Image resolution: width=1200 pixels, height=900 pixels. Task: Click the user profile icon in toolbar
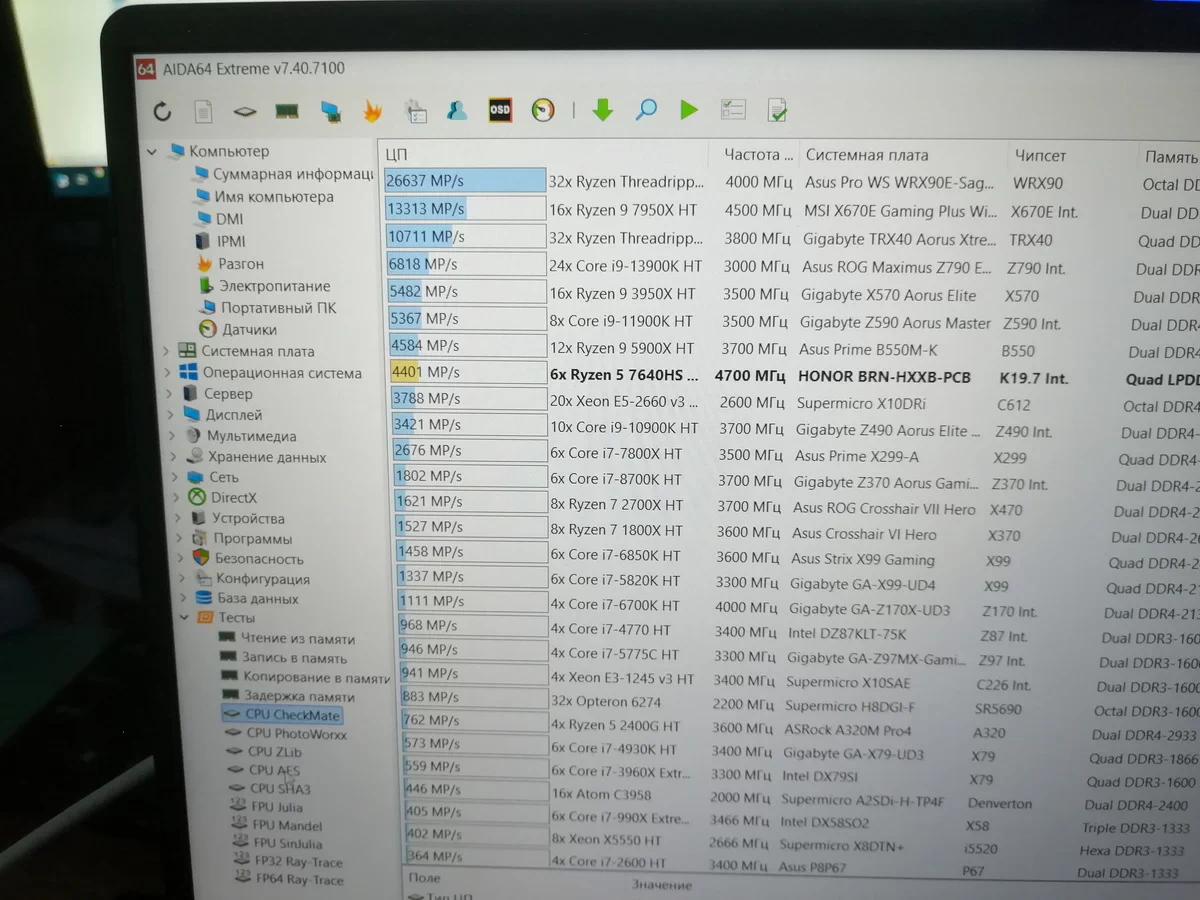[x=457, y=110]
